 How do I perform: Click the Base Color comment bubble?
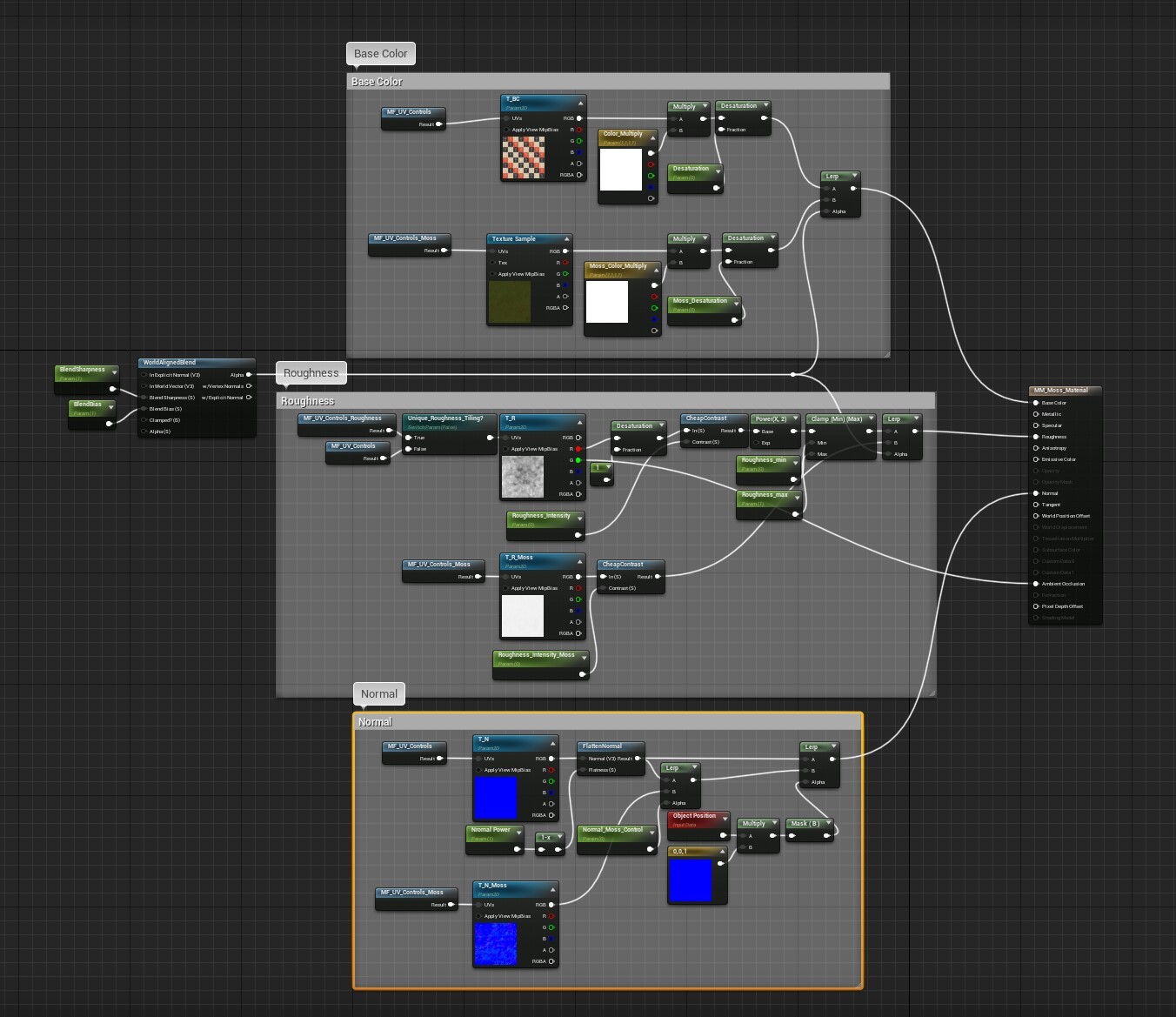[x=381, y=53]
